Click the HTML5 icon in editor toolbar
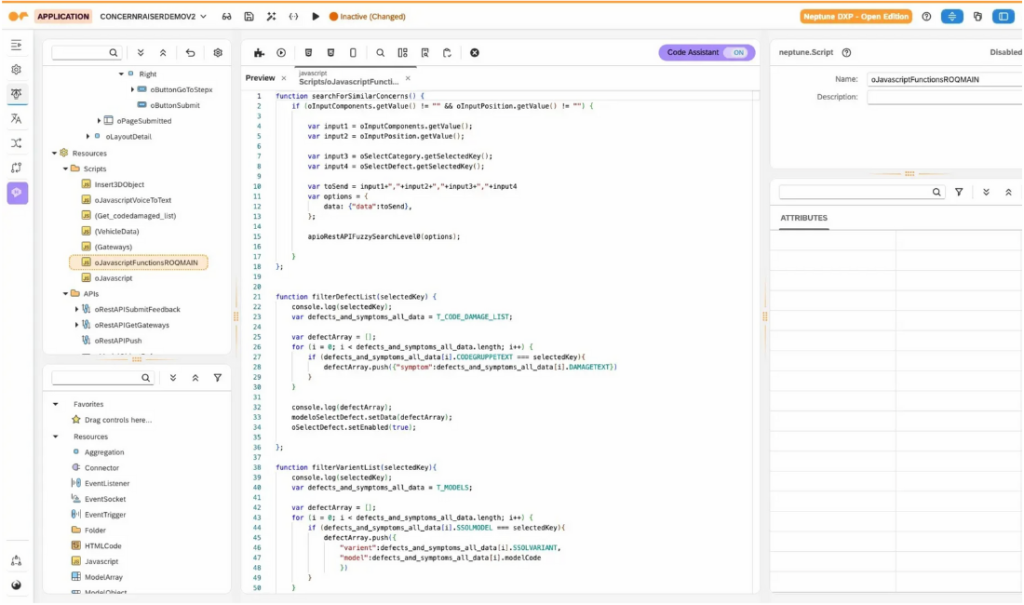The image size is (1024, 605). 308,53
